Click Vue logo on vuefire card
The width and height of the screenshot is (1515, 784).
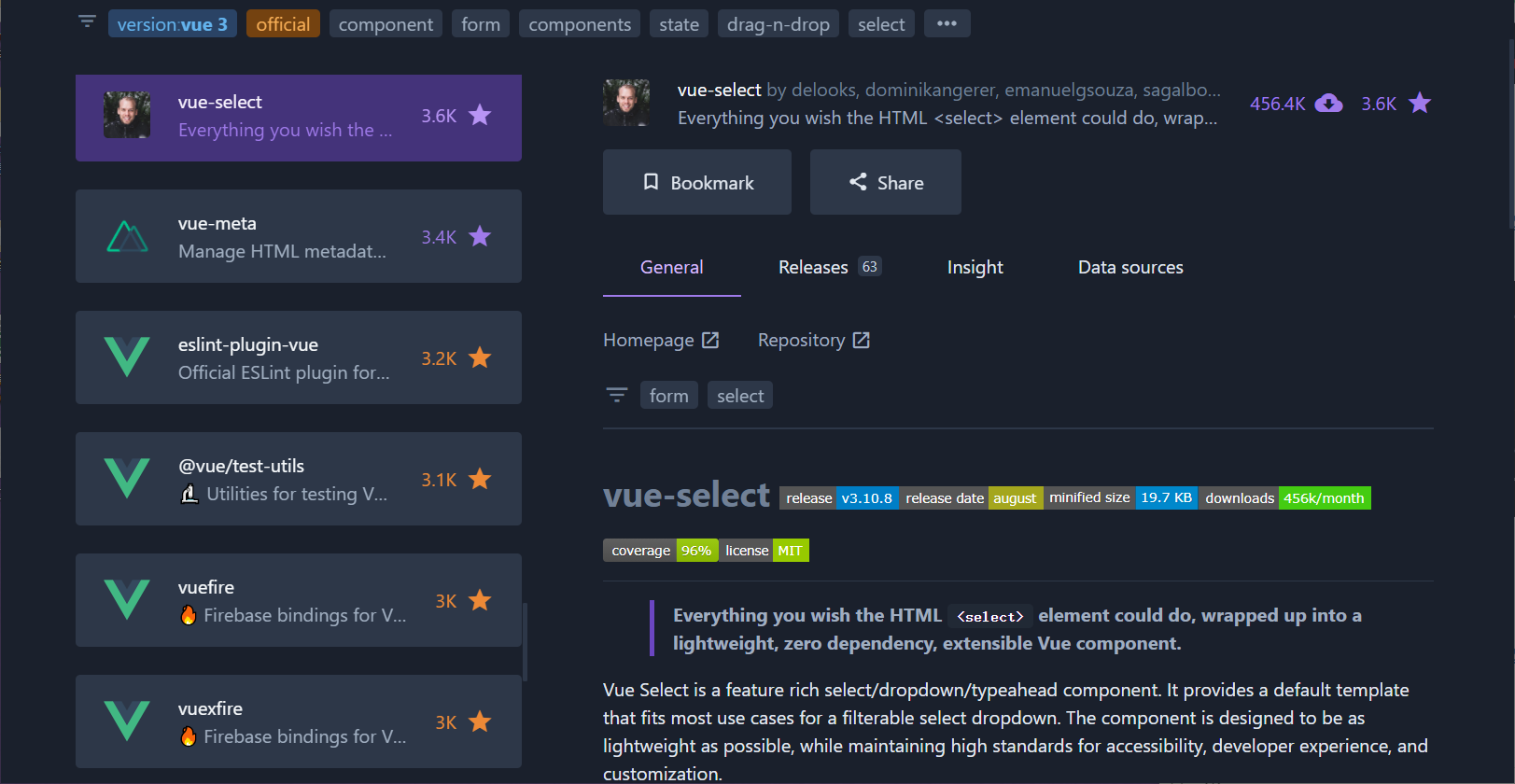point(127,600)
